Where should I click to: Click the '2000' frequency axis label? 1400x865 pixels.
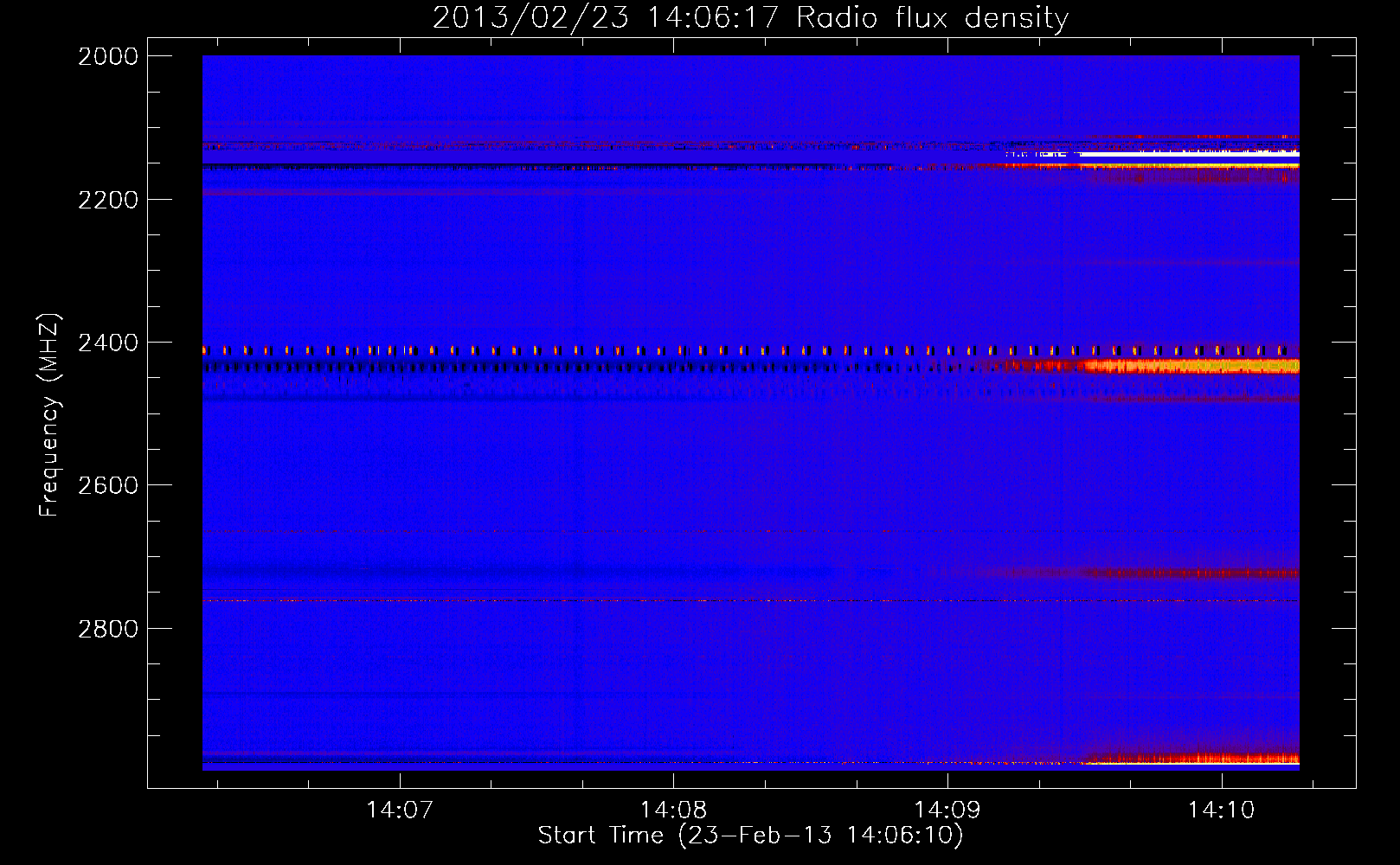[x=108, y=56]
